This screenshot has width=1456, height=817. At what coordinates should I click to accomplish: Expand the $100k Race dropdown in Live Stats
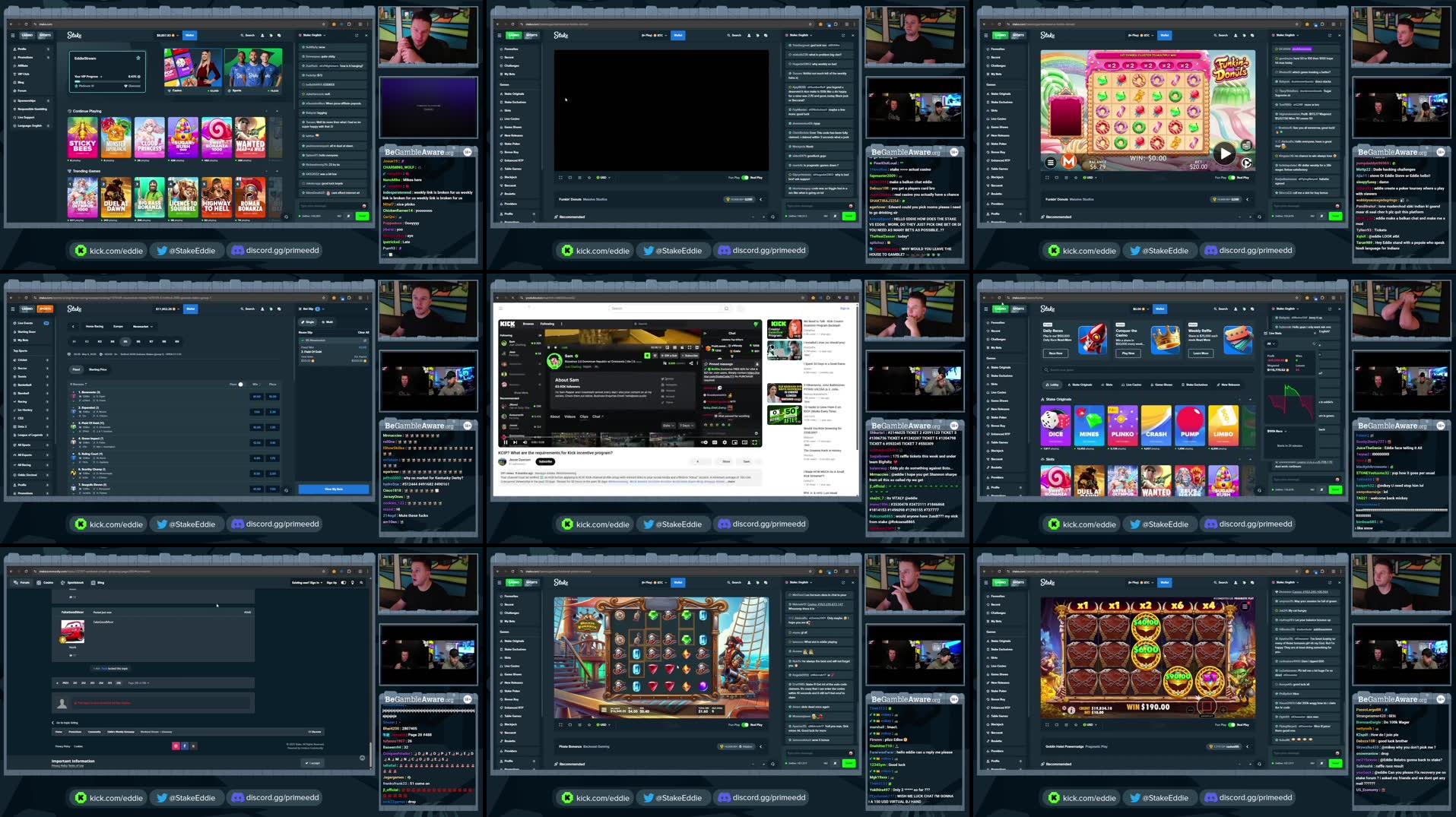[x=1277, y=431]
